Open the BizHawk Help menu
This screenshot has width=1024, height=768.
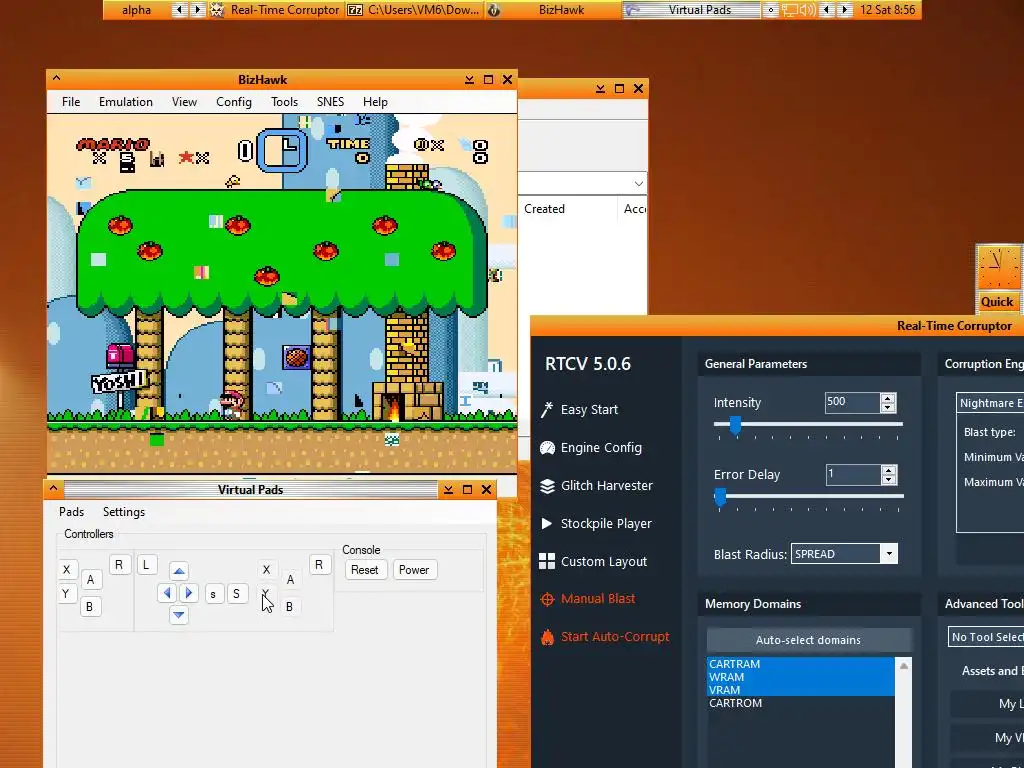pyautogui.click(x=375, y=102)
